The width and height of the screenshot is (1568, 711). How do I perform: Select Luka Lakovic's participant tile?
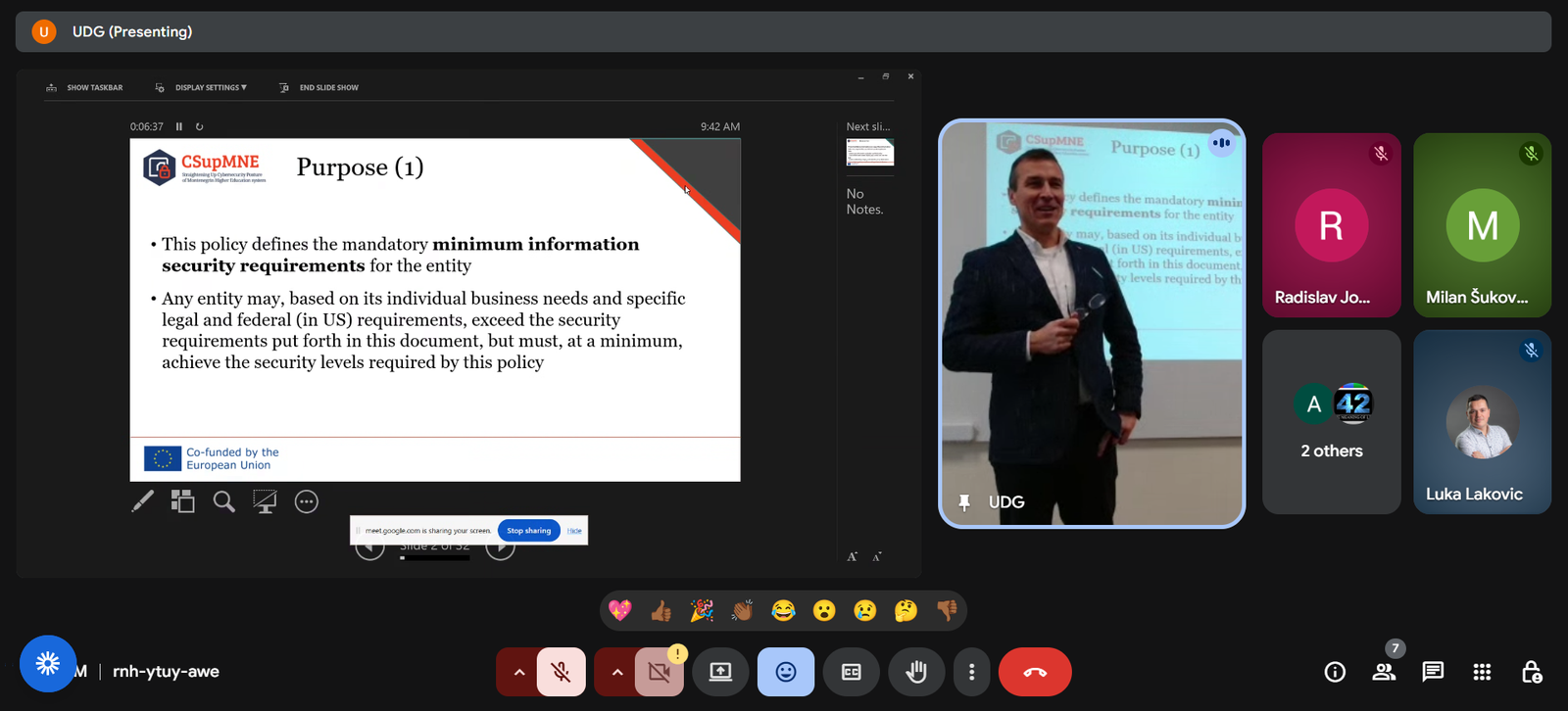pos(1482,422)
